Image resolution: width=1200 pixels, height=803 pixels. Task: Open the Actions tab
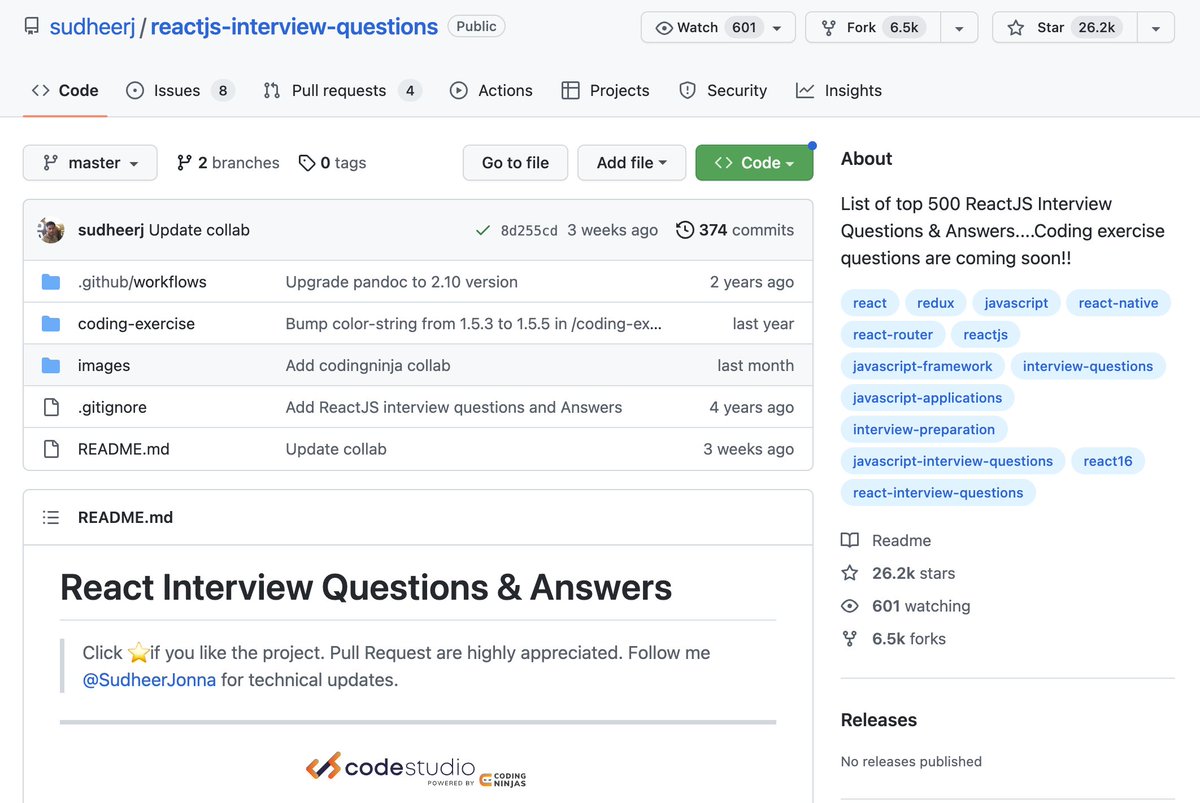pos(491,90)
